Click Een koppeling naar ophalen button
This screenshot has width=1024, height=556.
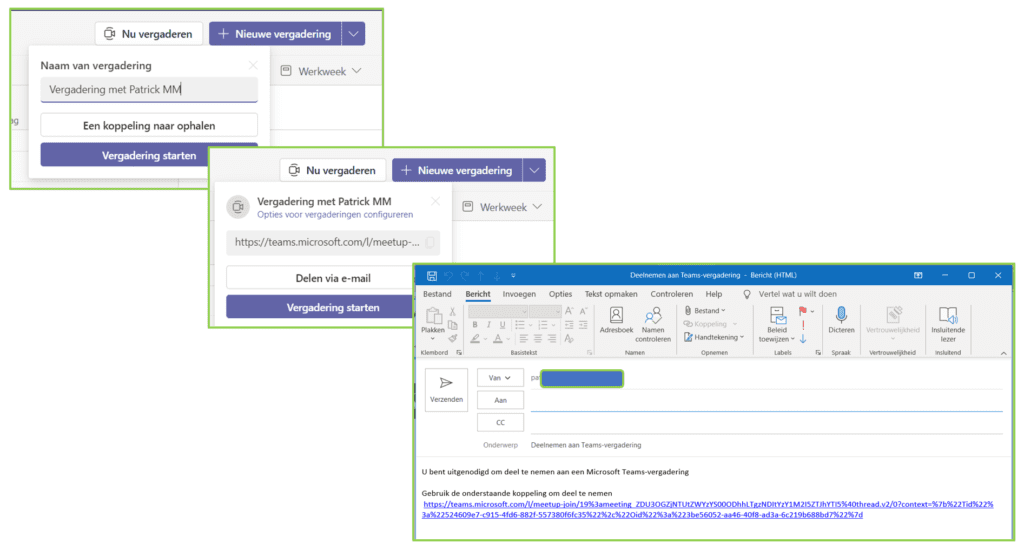pyautogui.click(x=149, y=125)
